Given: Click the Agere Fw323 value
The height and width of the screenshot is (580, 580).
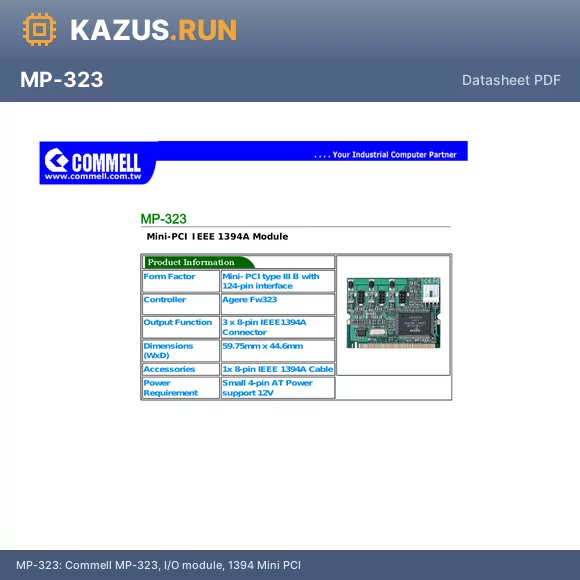Looking at the screenshot, I should click(278, 304).
